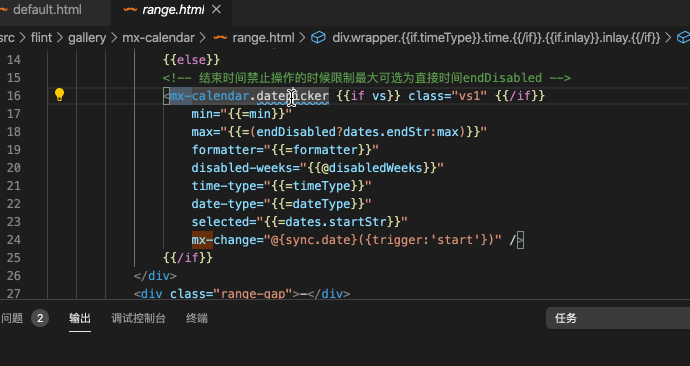
Task: Click the closing </div> tag on line 26
Action: coord(155,276)
